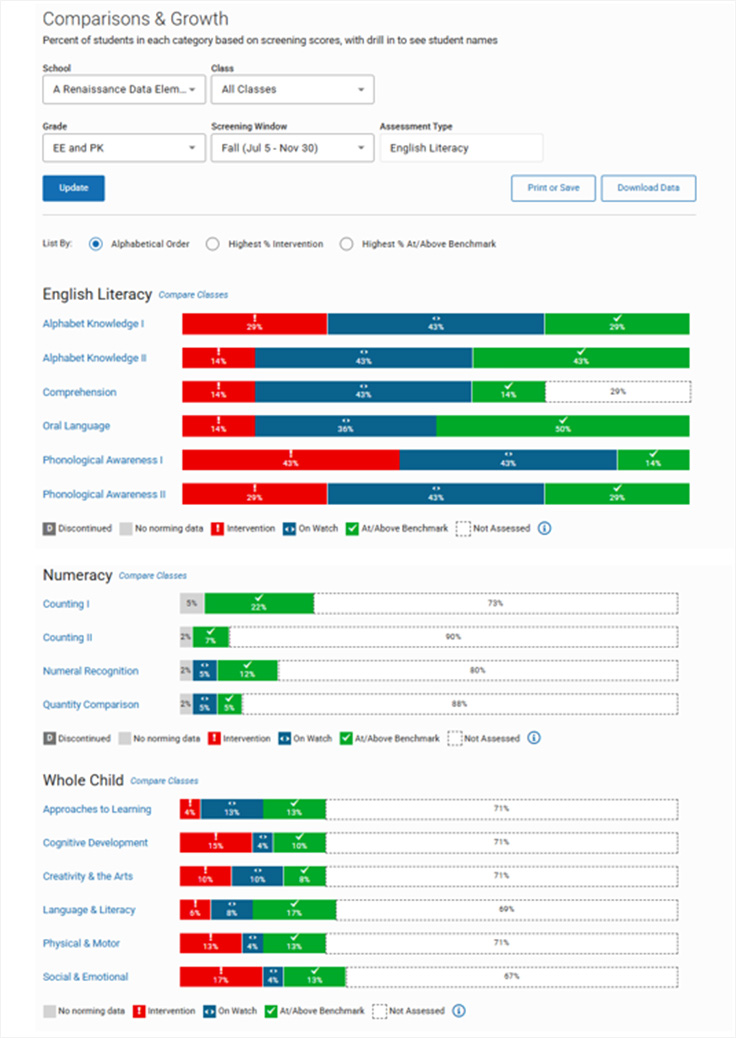Click the Discontinued icon in Numeracy legend
This screenshot has width=736, height=1038.
(50, 738)
